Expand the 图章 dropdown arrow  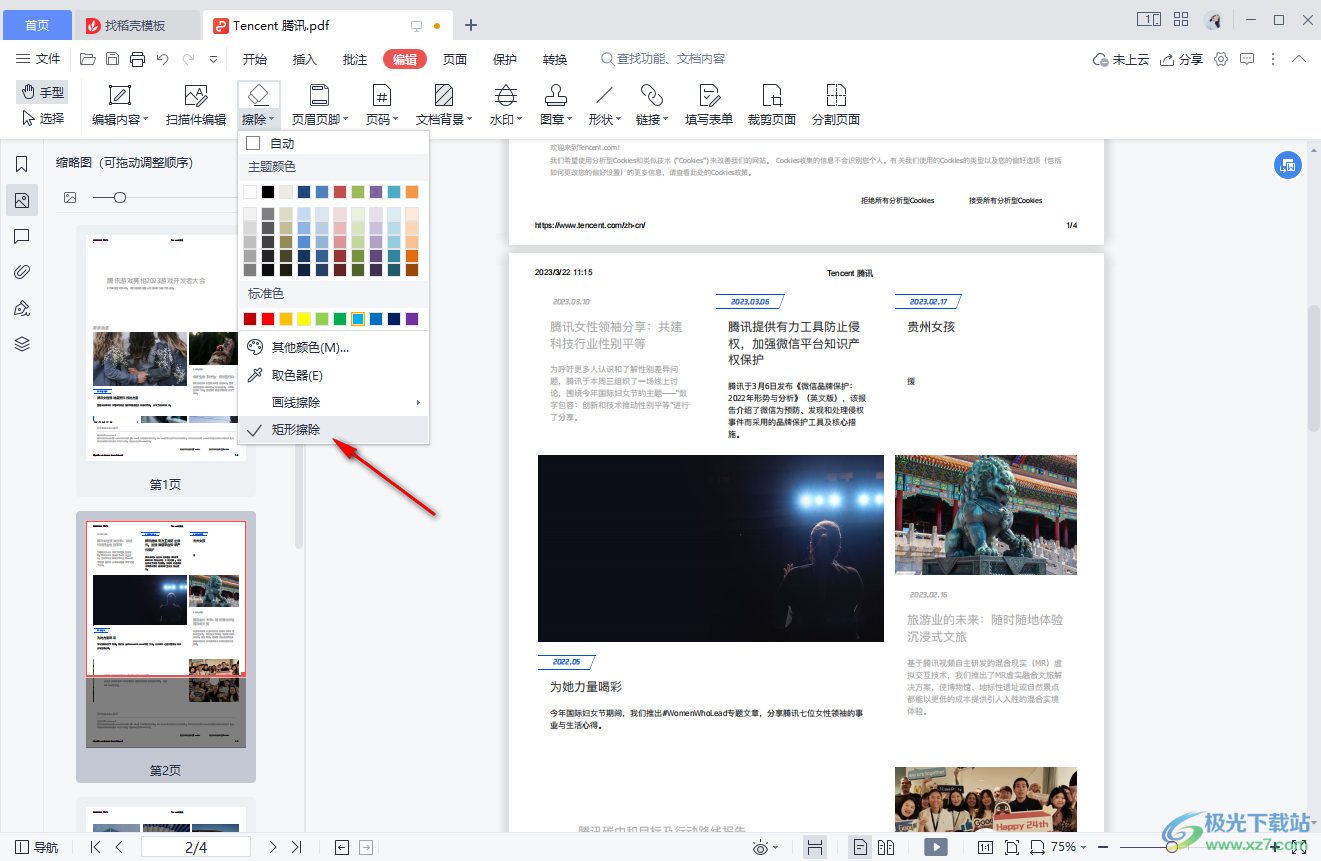click(570, 121)
